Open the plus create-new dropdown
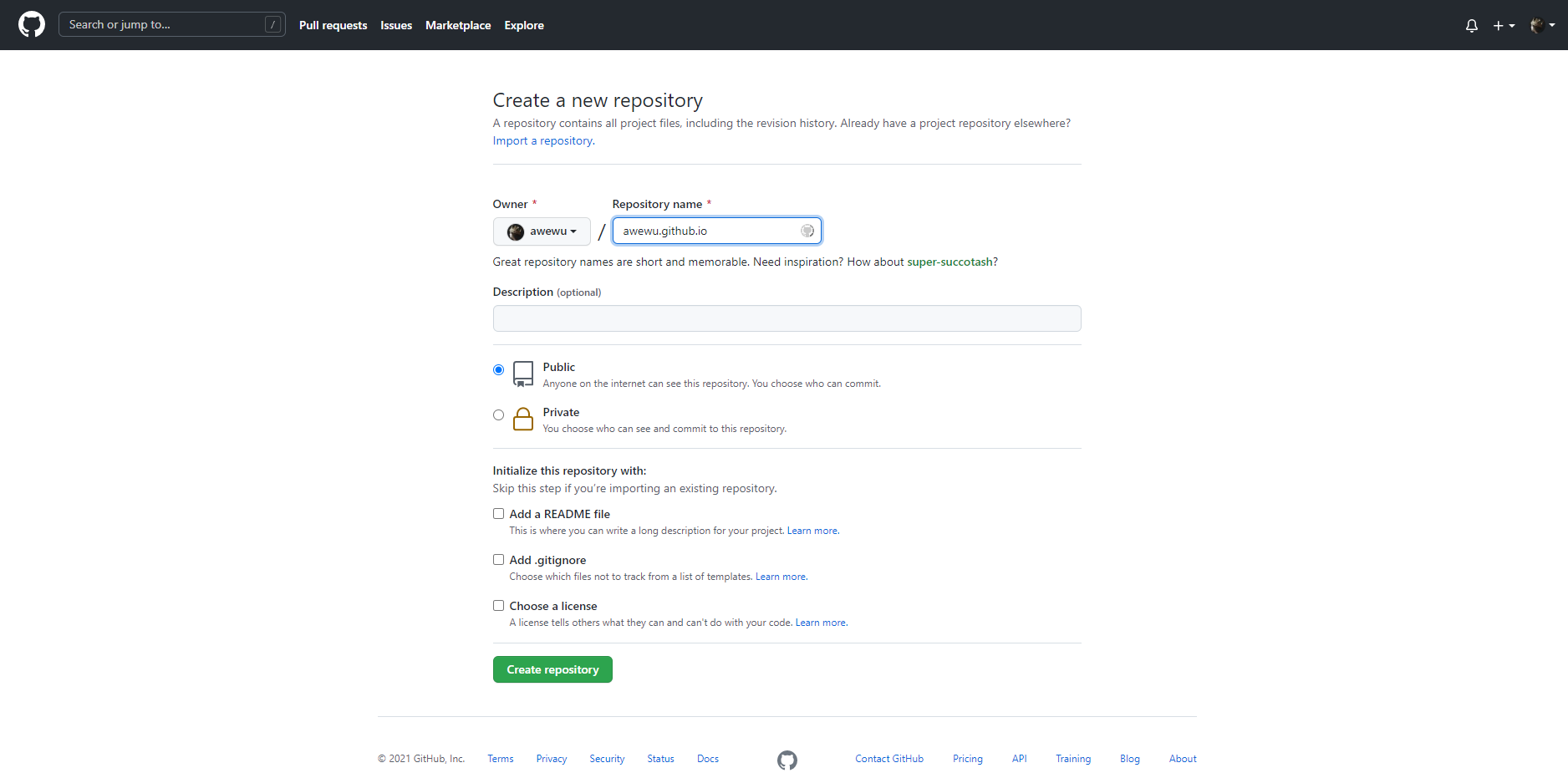The height and width of the screenshot is (773, 1568). point(1504,25)
